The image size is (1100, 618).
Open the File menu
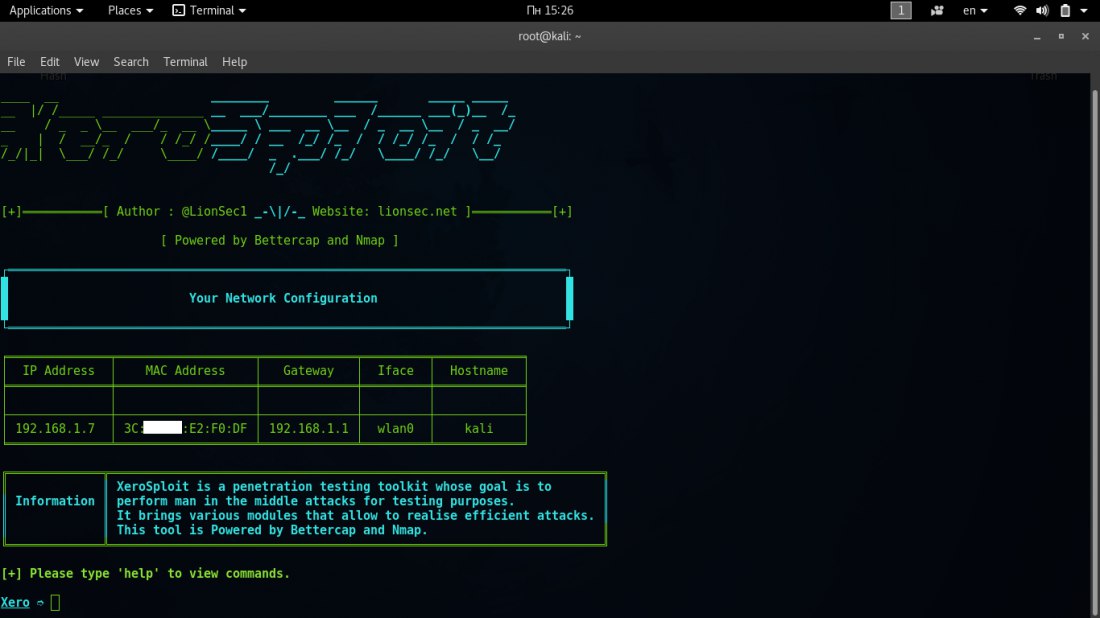point(16,62)
